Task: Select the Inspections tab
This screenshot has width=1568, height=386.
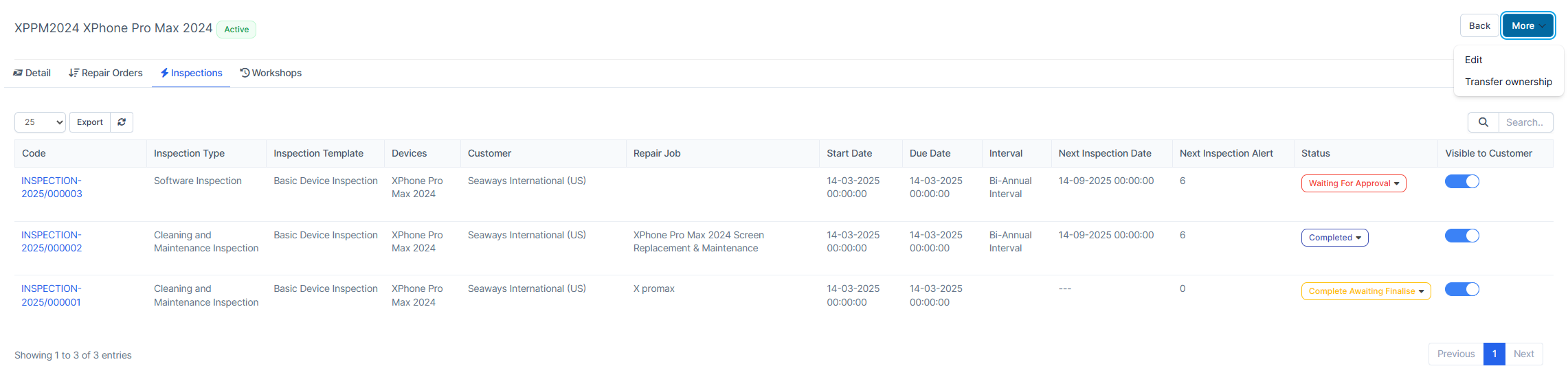Action: [192, 73]
